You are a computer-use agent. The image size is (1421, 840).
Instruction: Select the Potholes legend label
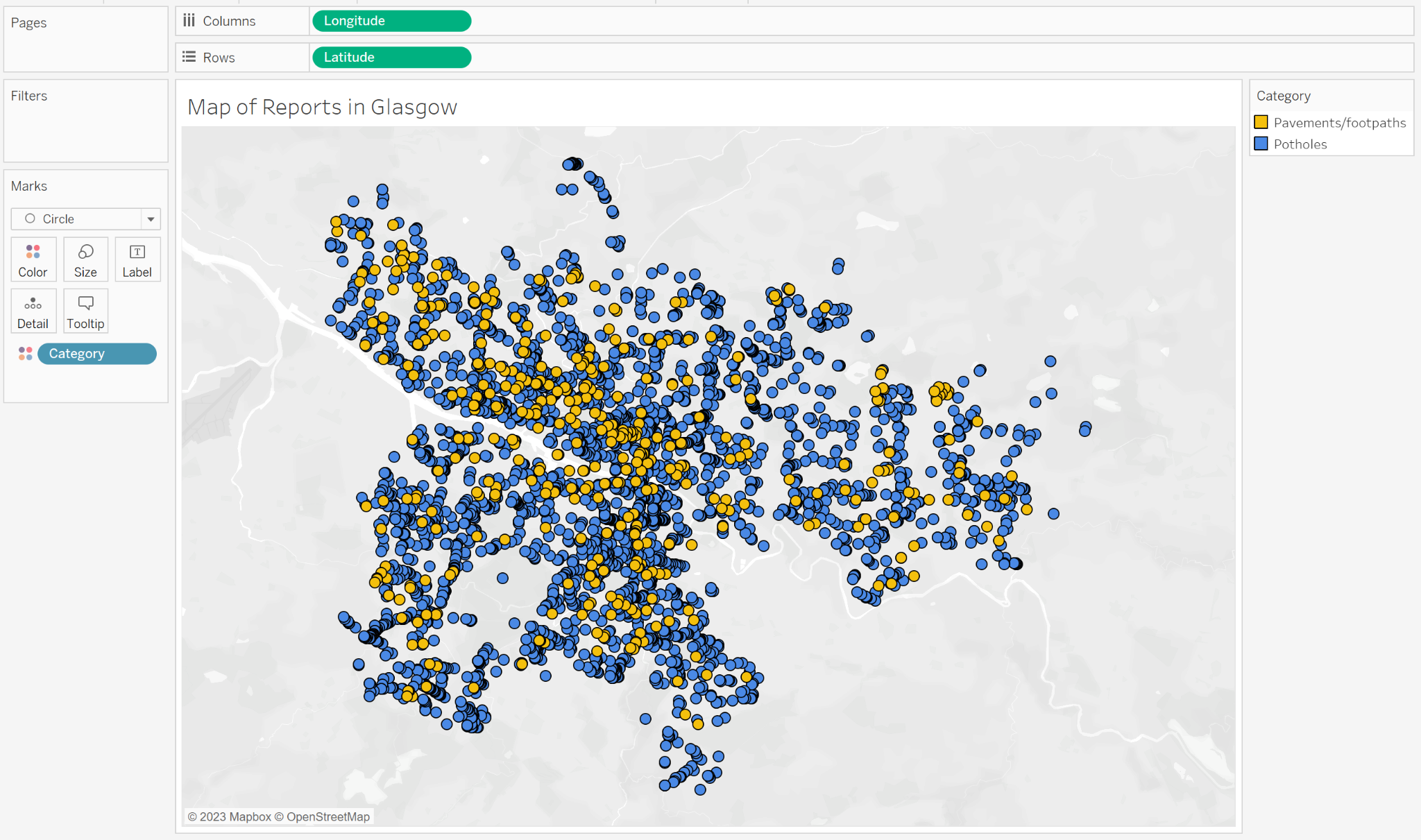click(x=1300, y=144)
